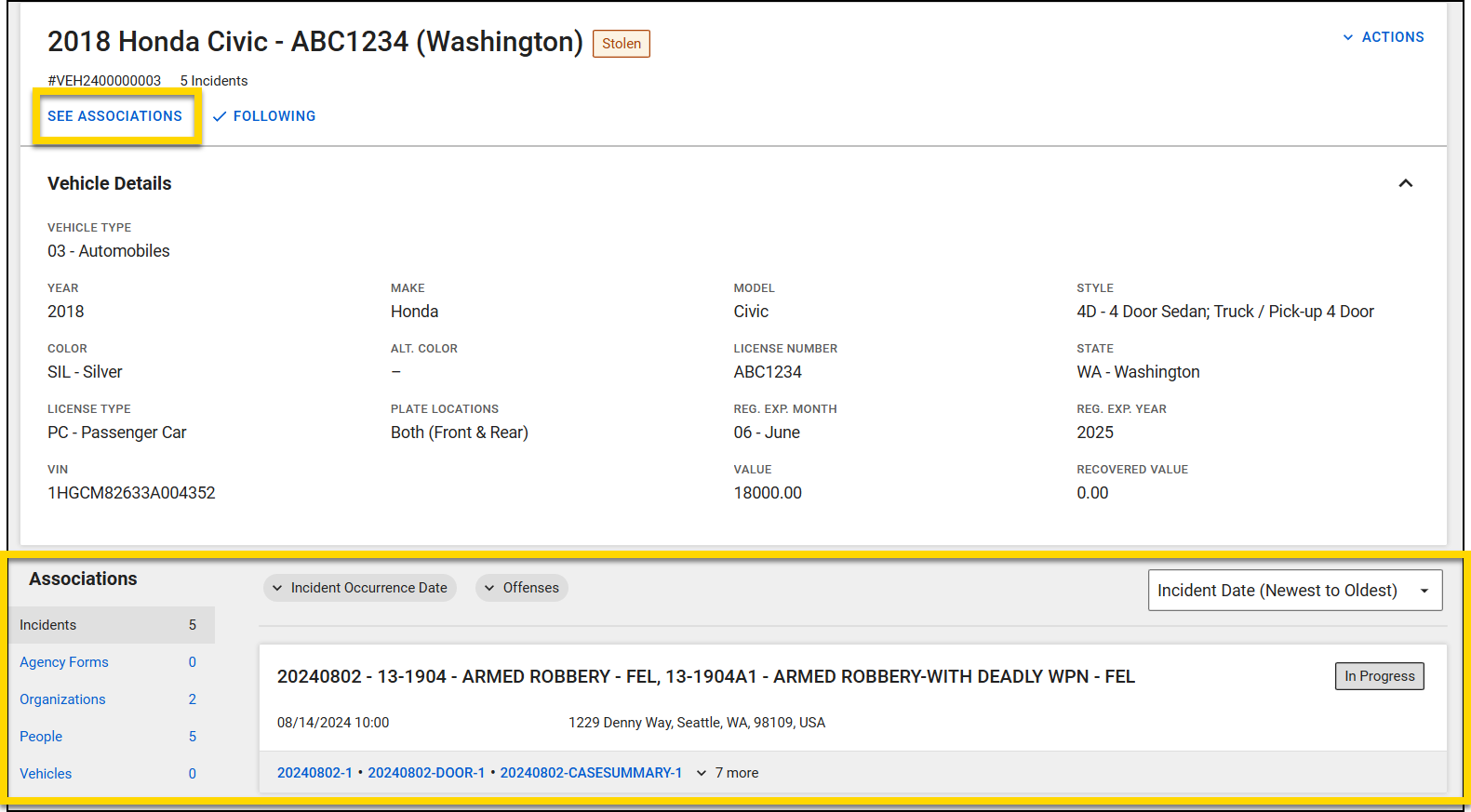1471x812 pixels.
Task: Open the Incident Occurrence Date filter
Action: click(360, 588)
